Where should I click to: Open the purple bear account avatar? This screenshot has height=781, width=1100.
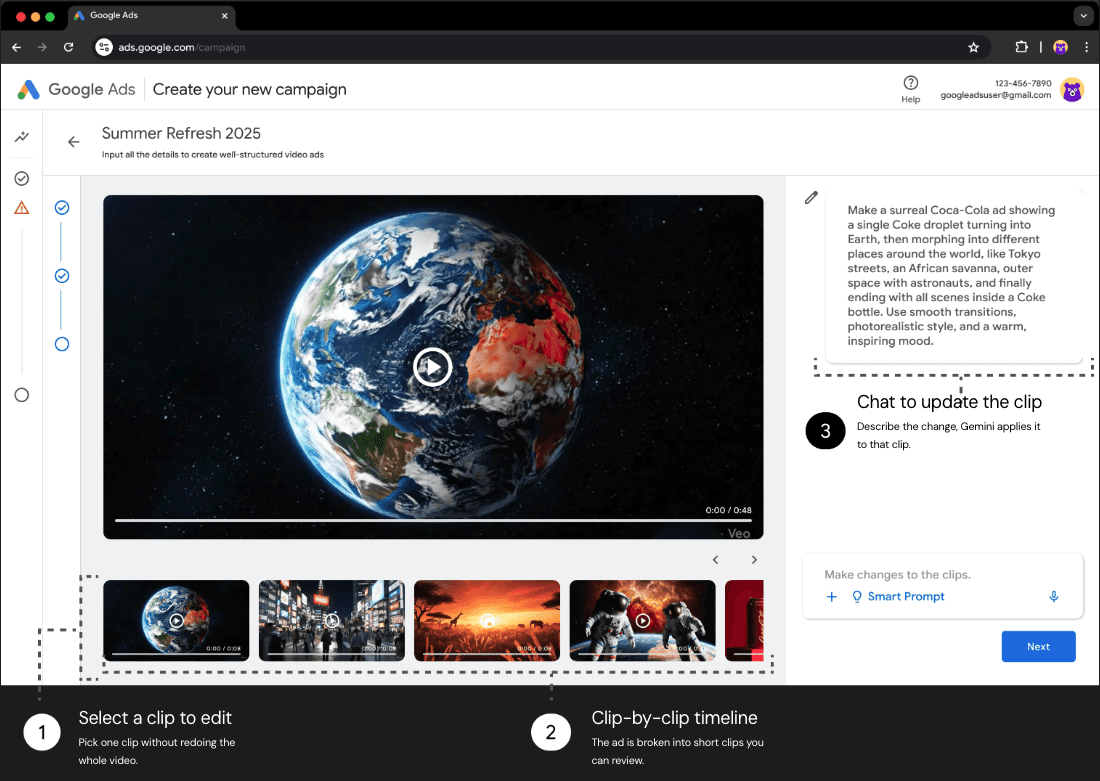[x=1072, y=90]
